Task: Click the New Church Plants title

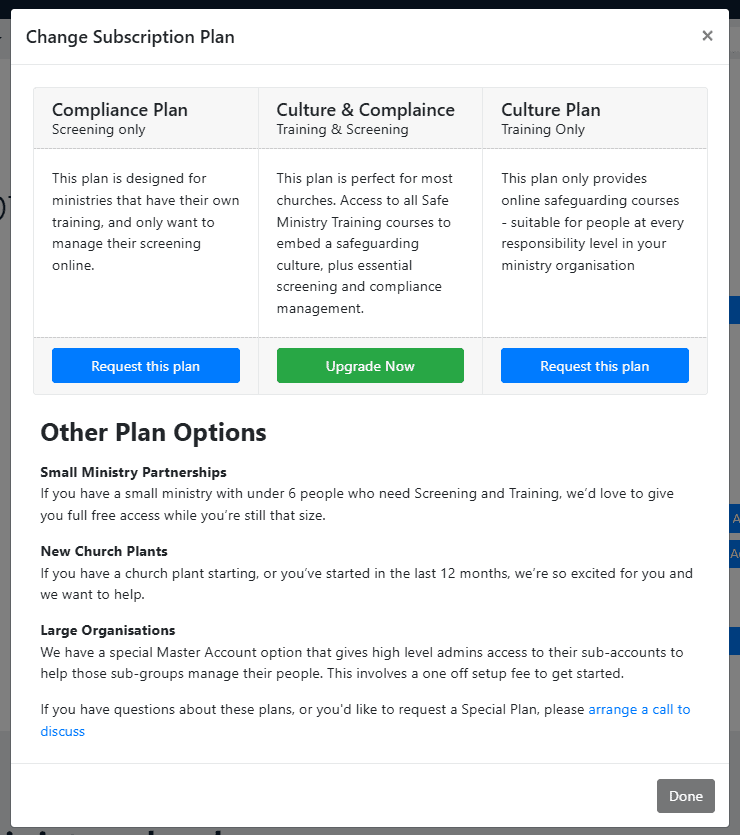Action: point(104,551)
